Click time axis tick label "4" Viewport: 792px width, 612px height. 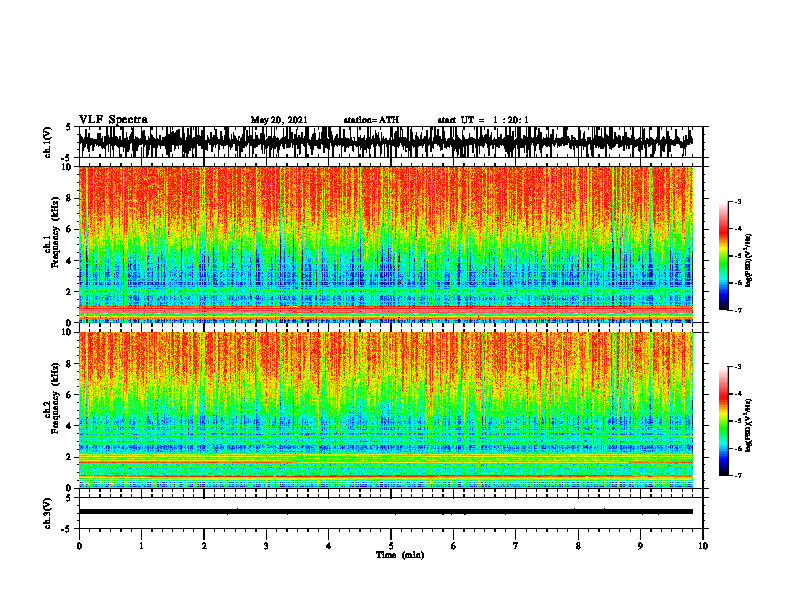(329, 546)
